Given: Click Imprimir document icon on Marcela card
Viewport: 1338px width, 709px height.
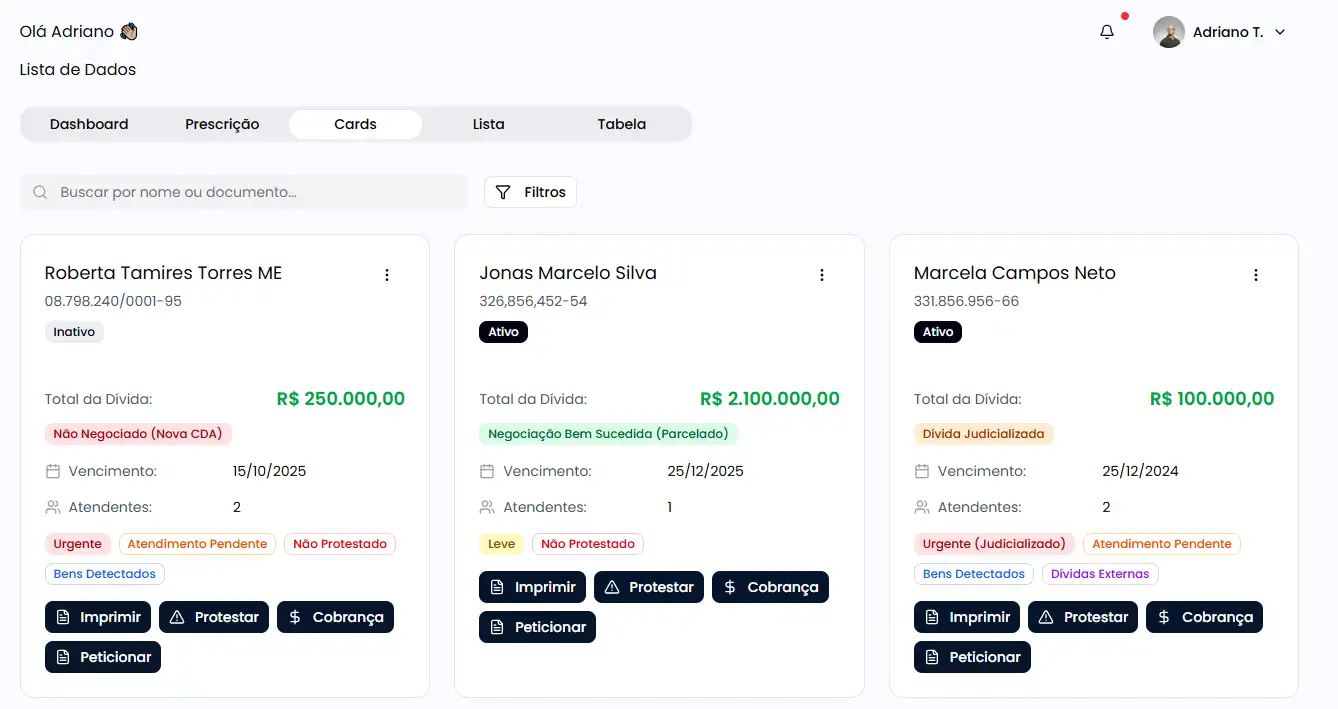Looking at the screenshot, I should pyautogui.click(x=932, y=617).
